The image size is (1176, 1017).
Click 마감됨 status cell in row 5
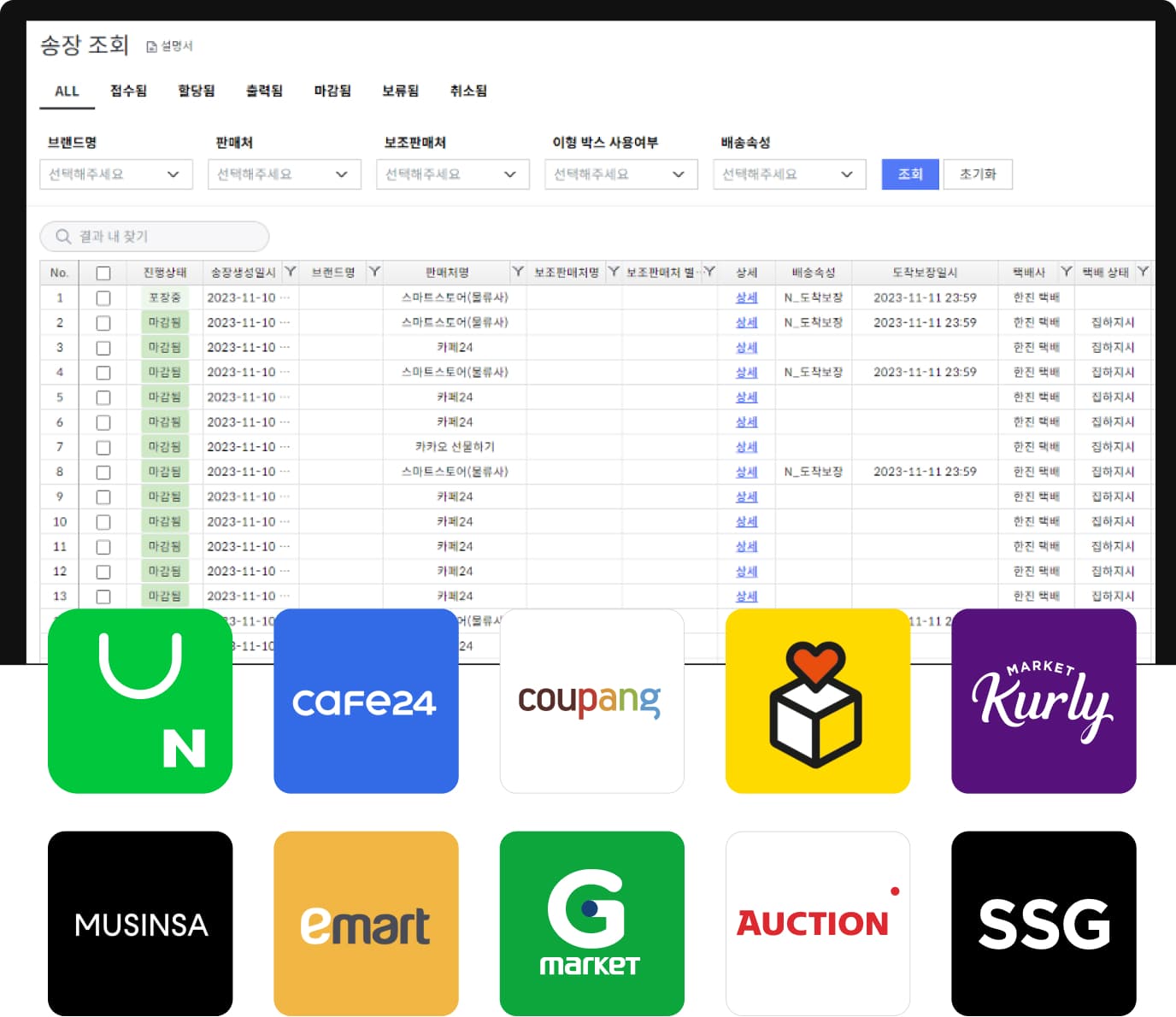164,397
